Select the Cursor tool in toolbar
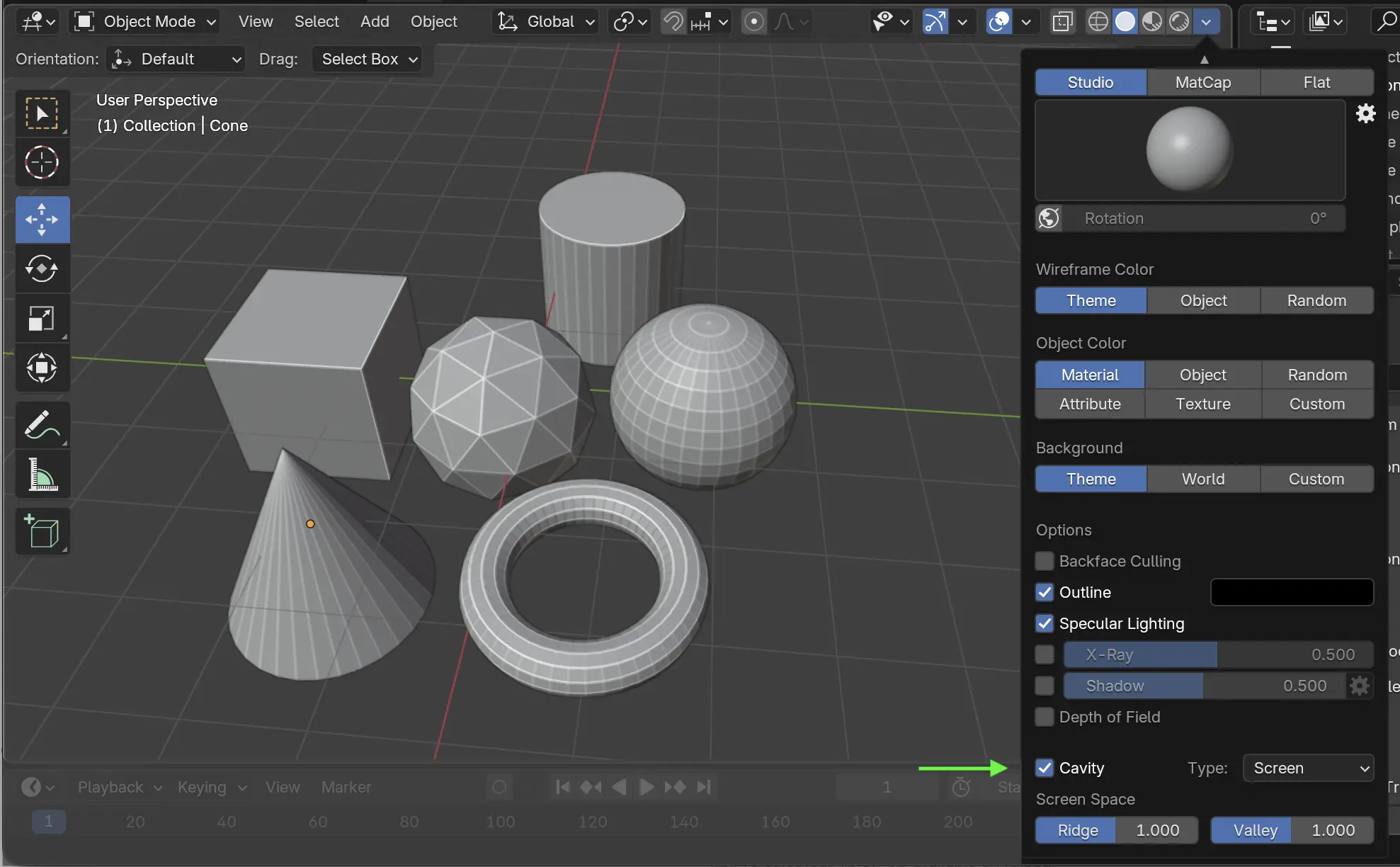The image size is (1400, 867). tap(42, 163)
